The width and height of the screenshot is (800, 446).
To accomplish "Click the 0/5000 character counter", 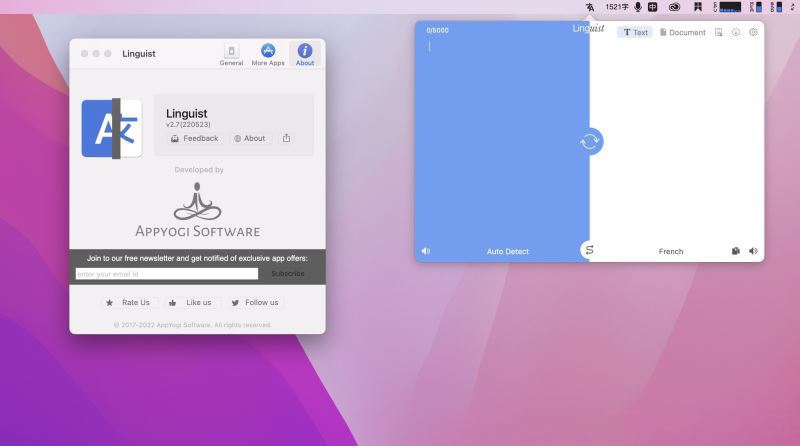I will click(437, 31).
